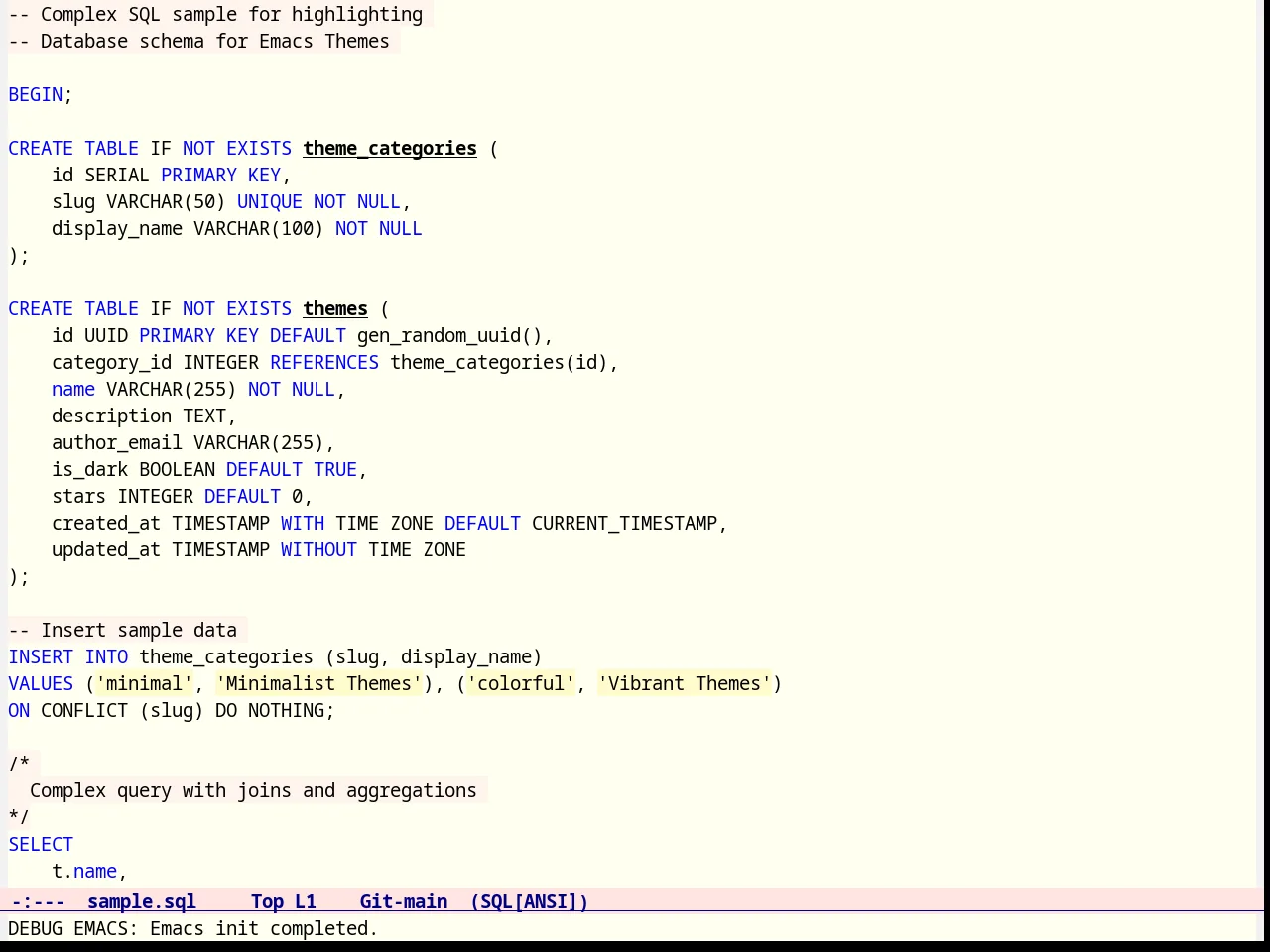The height and width of the screenshot is (952, 1270).
Task: Click the bold 'themes' table name
Action: (335, 308)
